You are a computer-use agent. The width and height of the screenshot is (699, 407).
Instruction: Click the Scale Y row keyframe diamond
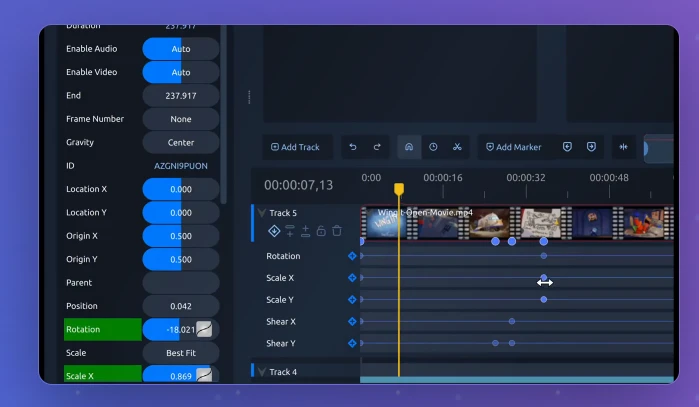[x=352, y=300]
